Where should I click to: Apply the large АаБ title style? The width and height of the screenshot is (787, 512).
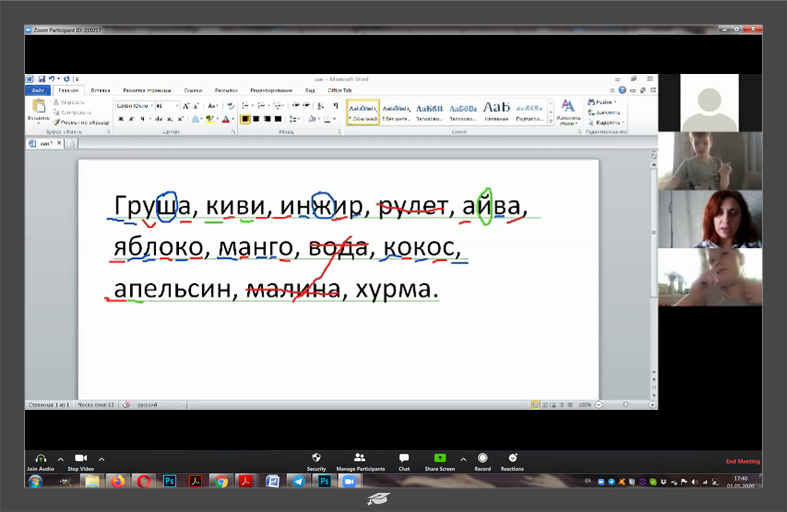[496, 112]
